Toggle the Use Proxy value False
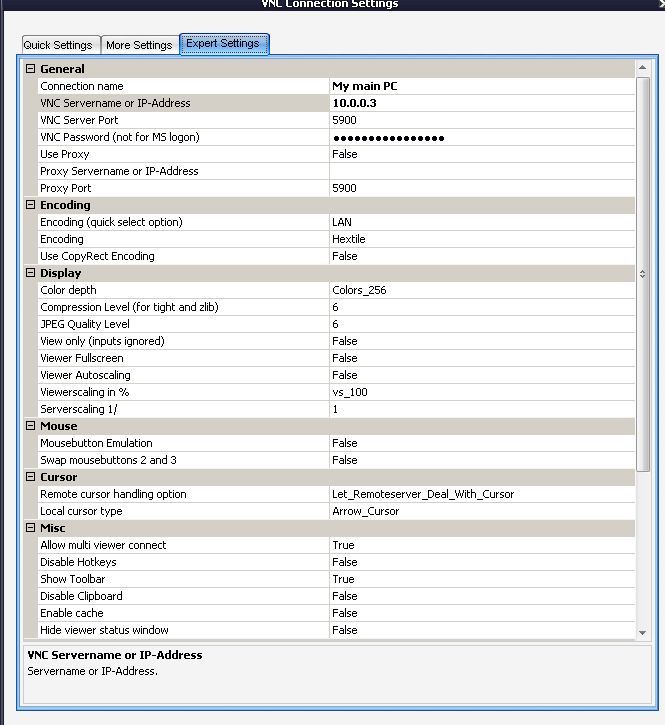665x725 pixels. pyautogui.click(x=482, y=154)
